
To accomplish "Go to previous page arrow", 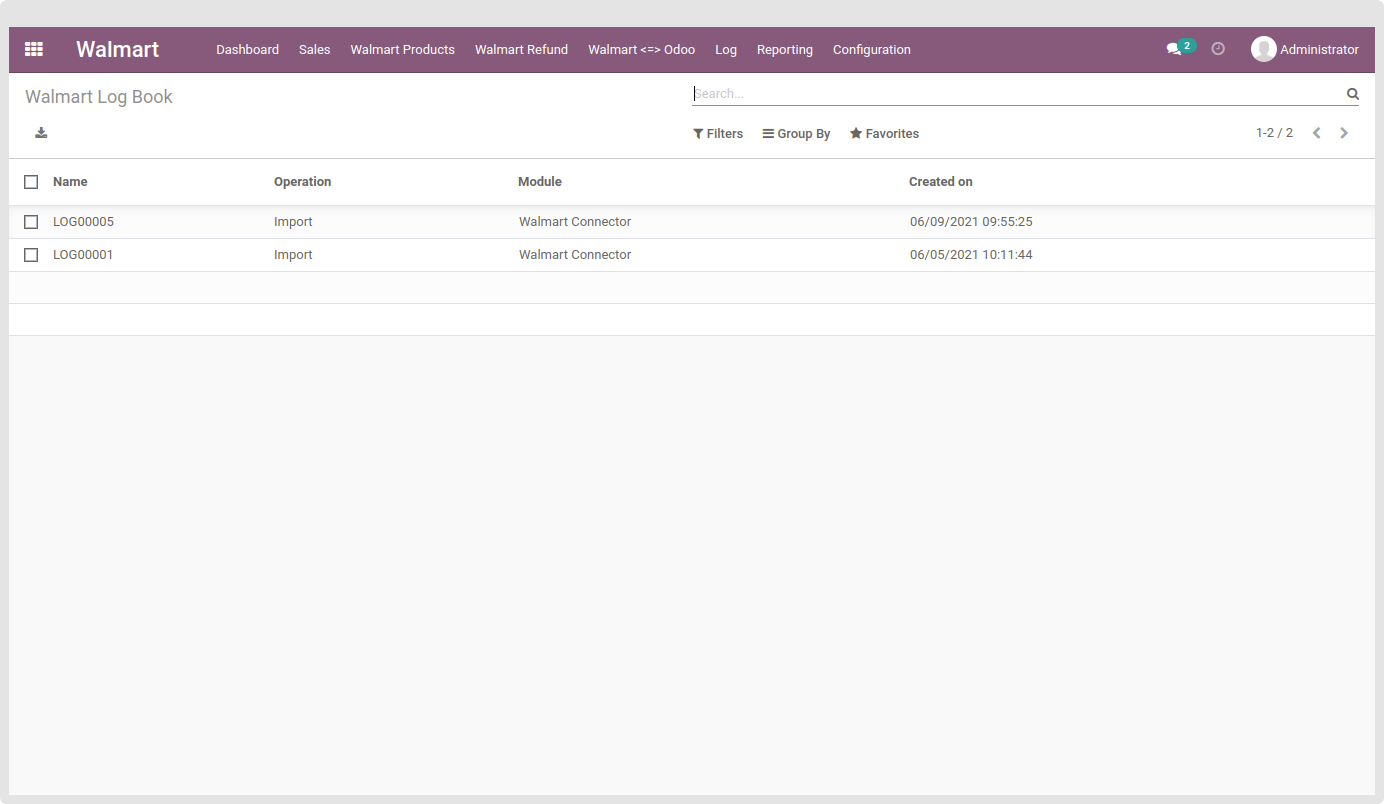I will [1317, 133].
